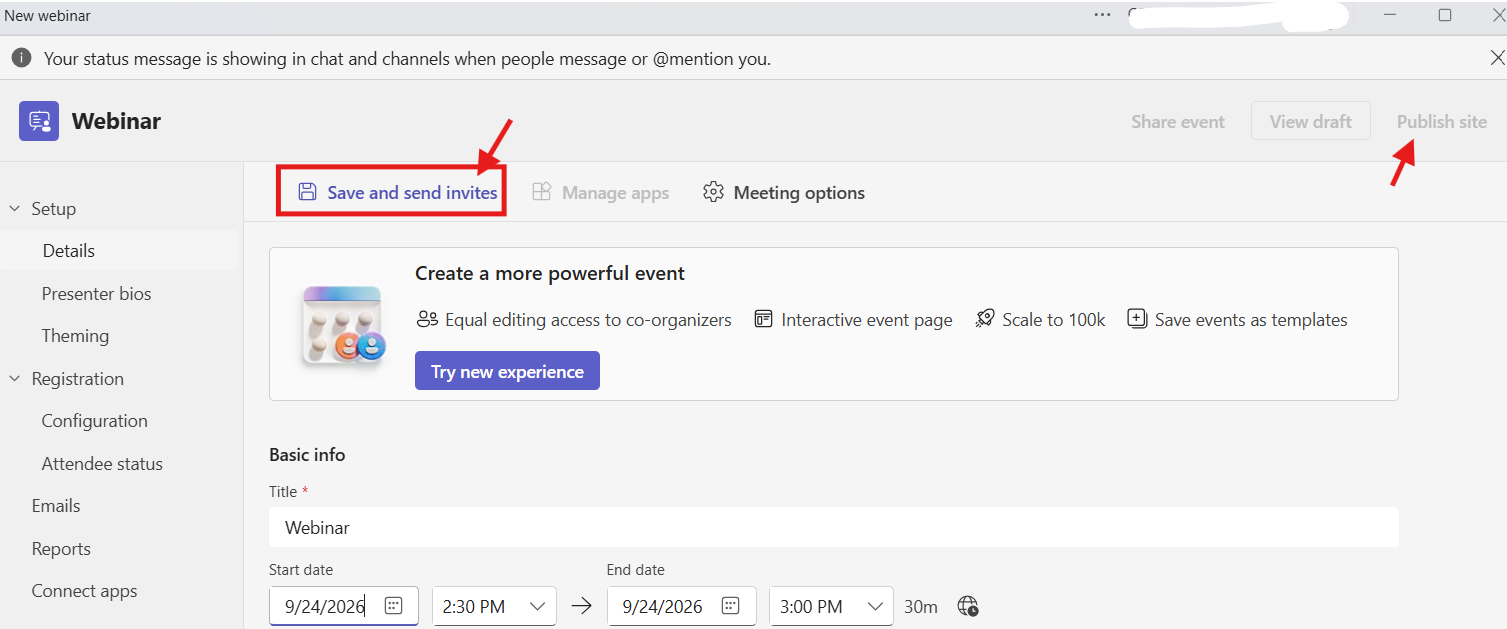The height and width of the screenshot is (629, 1507).
Task: Click the Title field containing Webinar
Action: coord(834,527)
